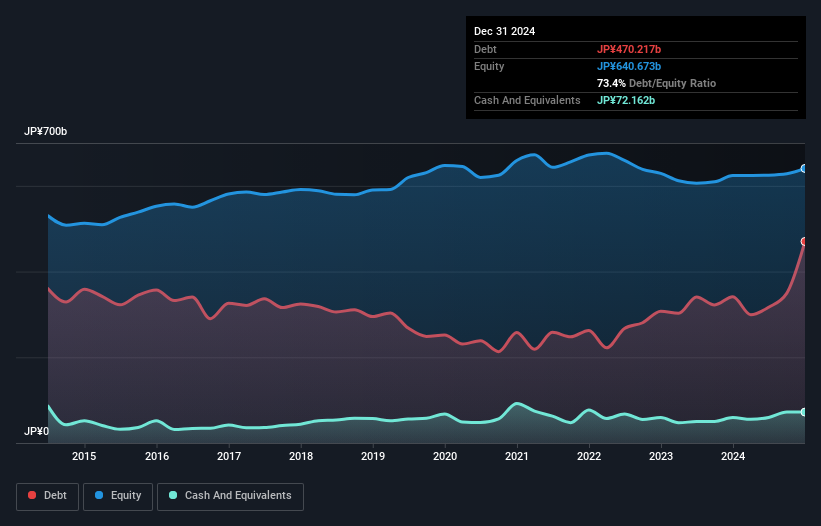
Task: Click Cash And Equivalents label in tooltip
Action: coord(527,100)
